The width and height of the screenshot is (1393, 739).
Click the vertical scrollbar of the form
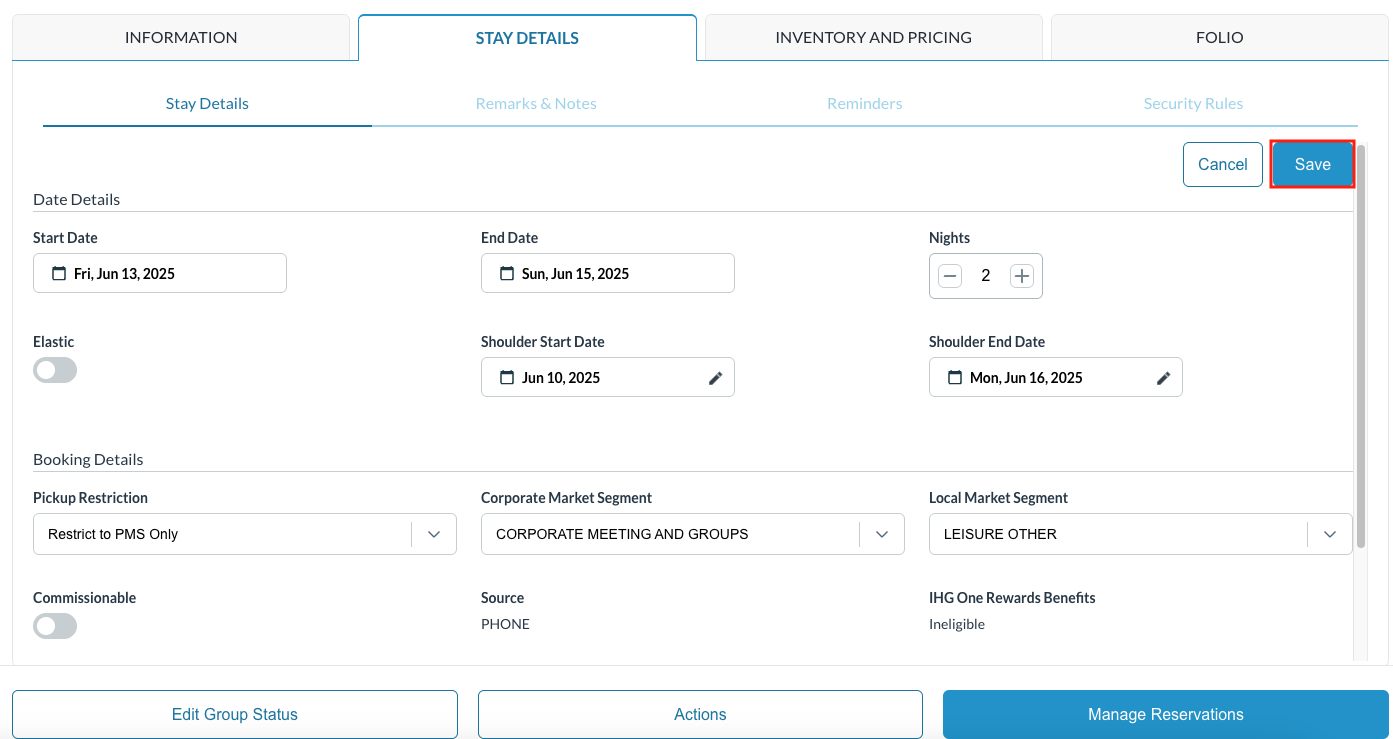pyautogui.click(x=1360, y=350)
